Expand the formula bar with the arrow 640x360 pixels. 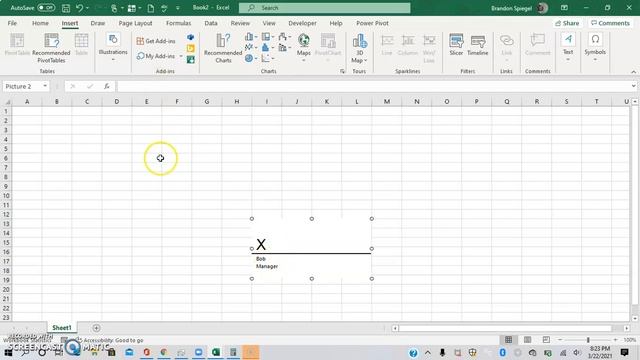(x=633, y=86)
